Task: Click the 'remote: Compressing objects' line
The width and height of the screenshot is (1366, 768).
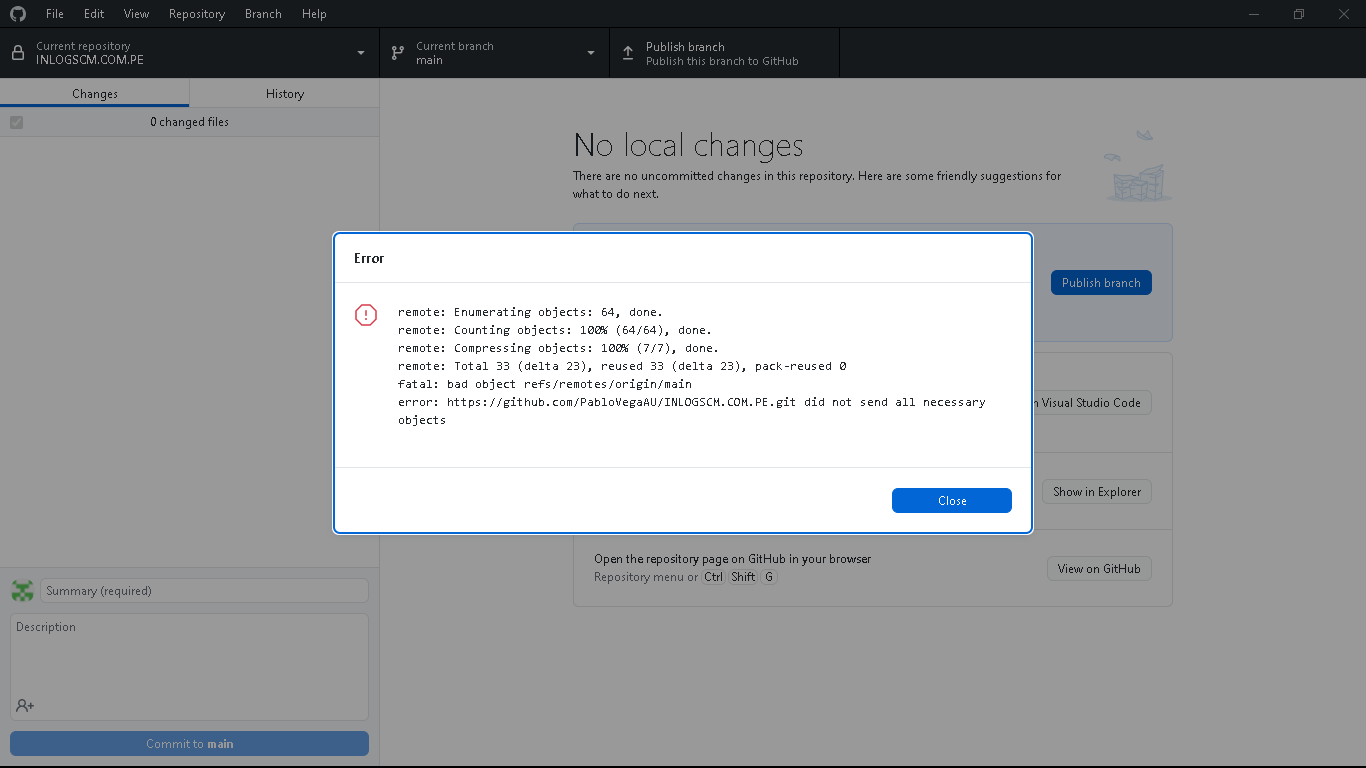Action: [558, 348]
